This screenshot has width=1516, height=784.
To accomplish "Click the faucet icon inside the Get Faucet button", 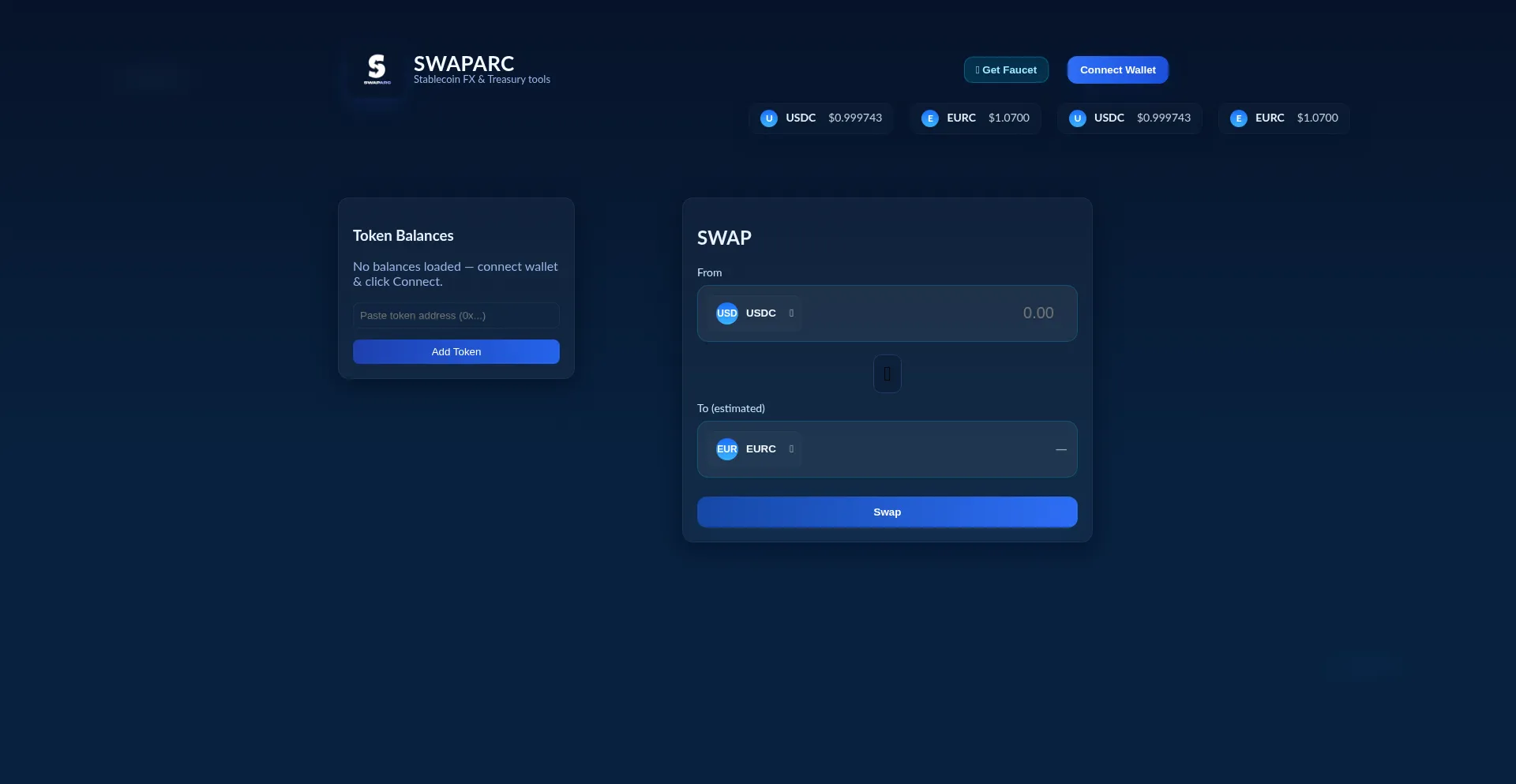I will pos(977,69).
